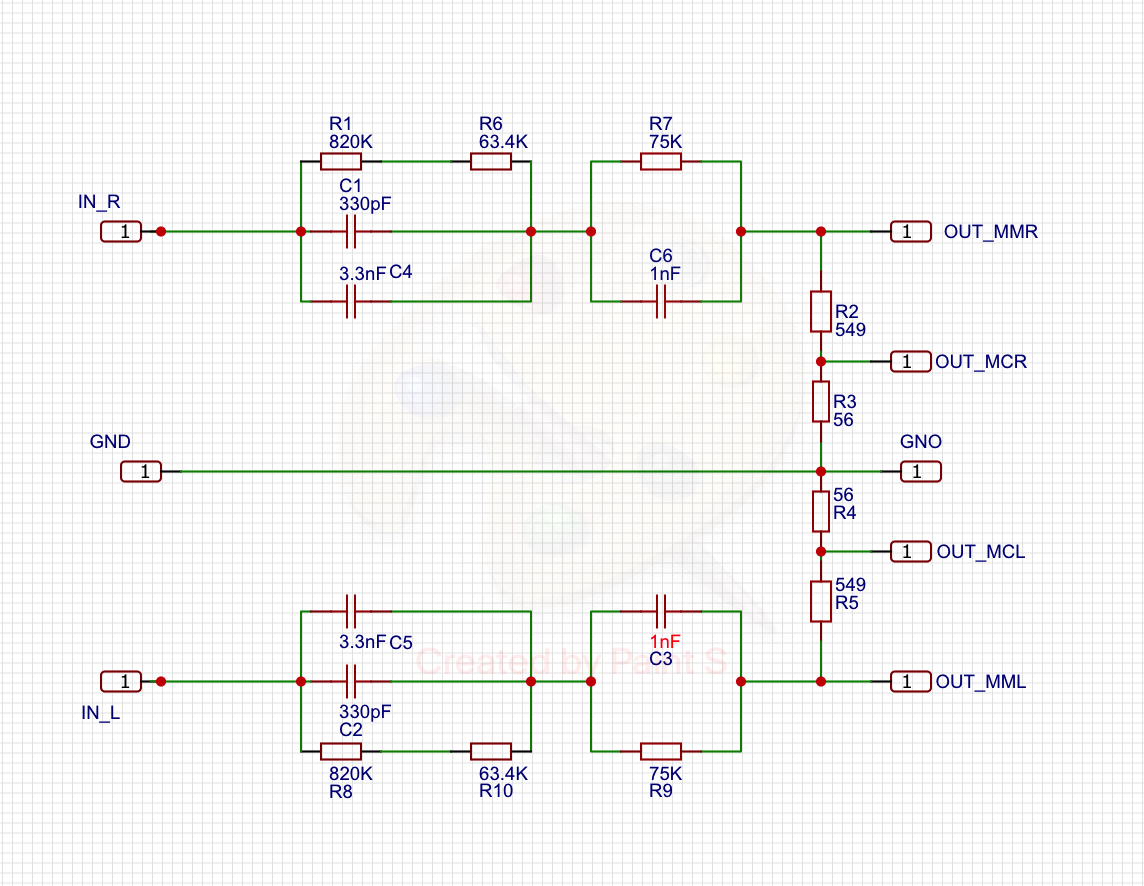
Task: Select the IN_R input connector pin
Action: [x=121, y=232]
